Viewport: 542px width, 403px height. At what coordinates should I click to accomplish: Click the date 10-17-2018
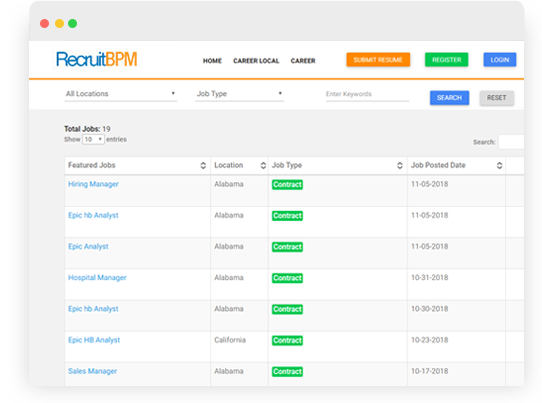[x=430, y=371]
